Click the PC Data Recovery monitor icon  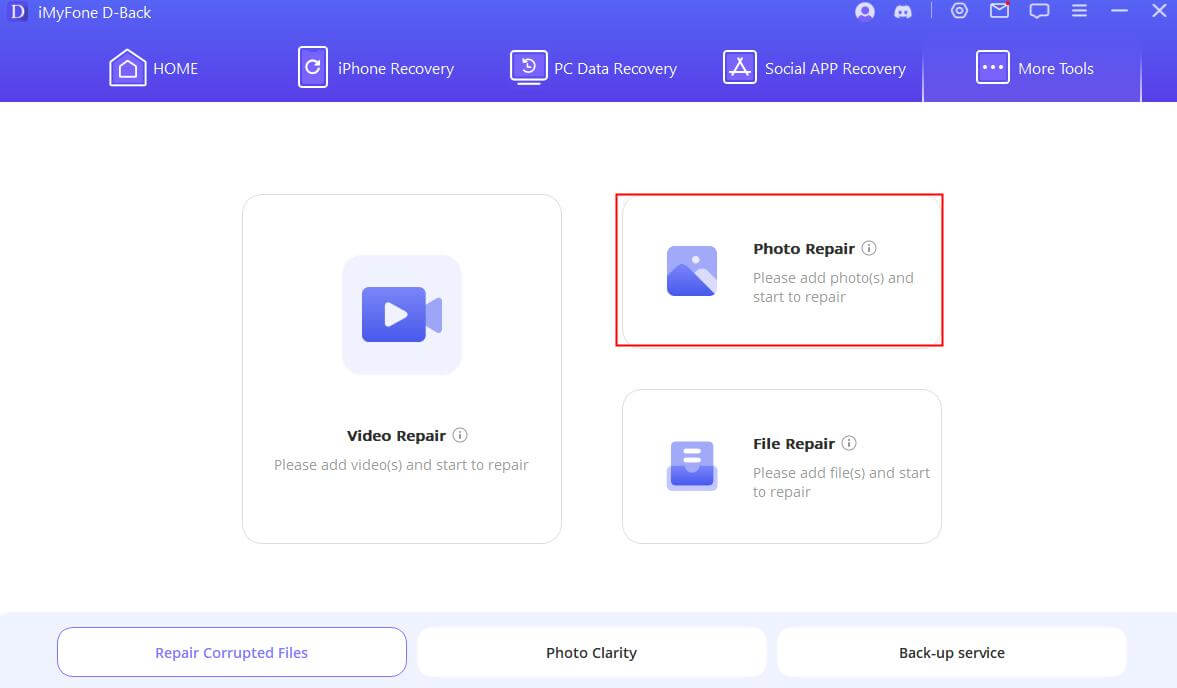pyautogui.click(x=528, y=68)
